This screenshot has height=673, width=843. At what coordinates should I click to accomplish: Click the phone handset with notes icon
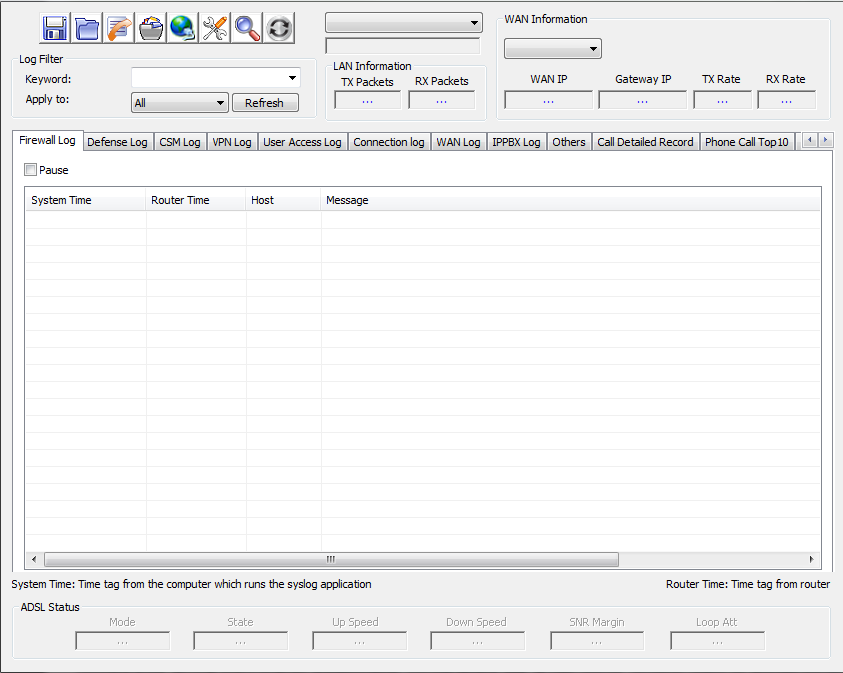(119, 28)
